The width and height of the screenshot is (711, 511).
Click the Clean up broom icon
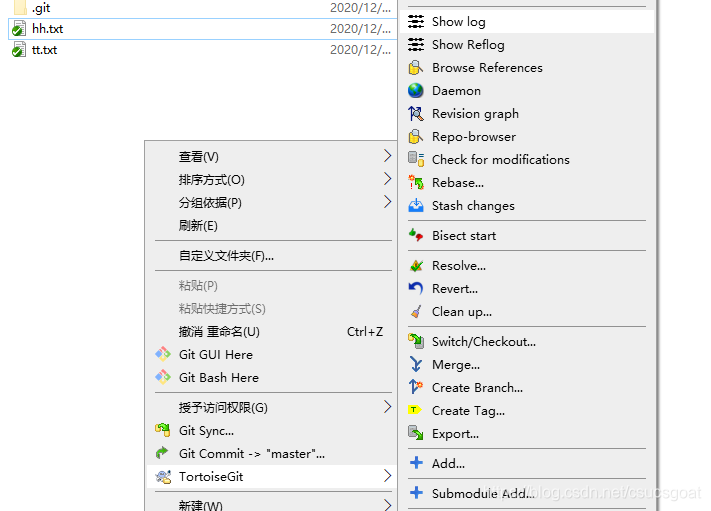[416, 311]
